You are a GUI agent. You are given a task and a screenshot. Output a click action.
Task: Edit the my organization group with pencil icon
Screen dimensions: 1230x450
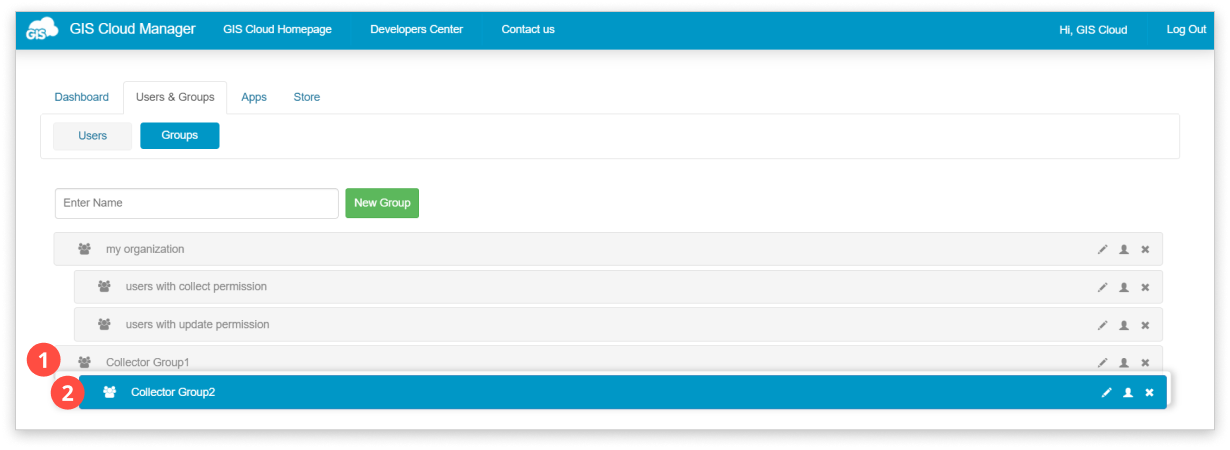(x=1103, y=249)
